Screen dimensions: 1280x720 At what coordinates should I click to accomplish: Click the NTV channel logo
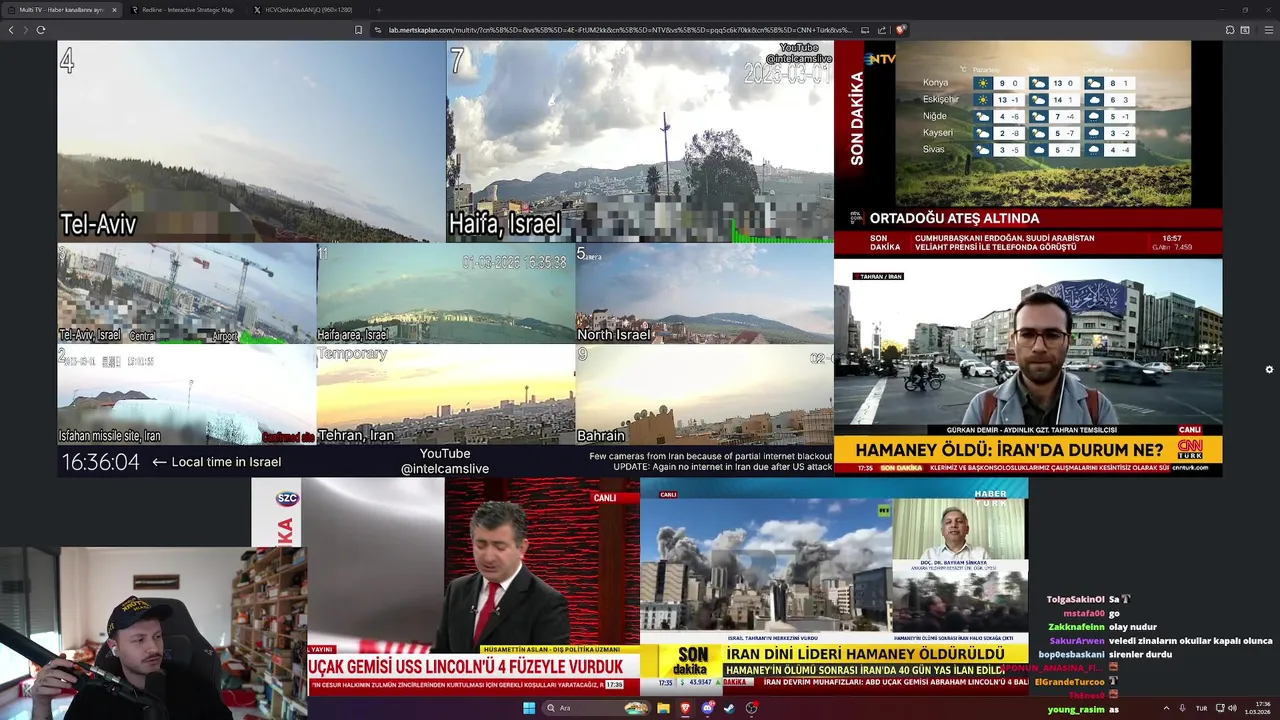pyautogui.click(x=880, y=59)
